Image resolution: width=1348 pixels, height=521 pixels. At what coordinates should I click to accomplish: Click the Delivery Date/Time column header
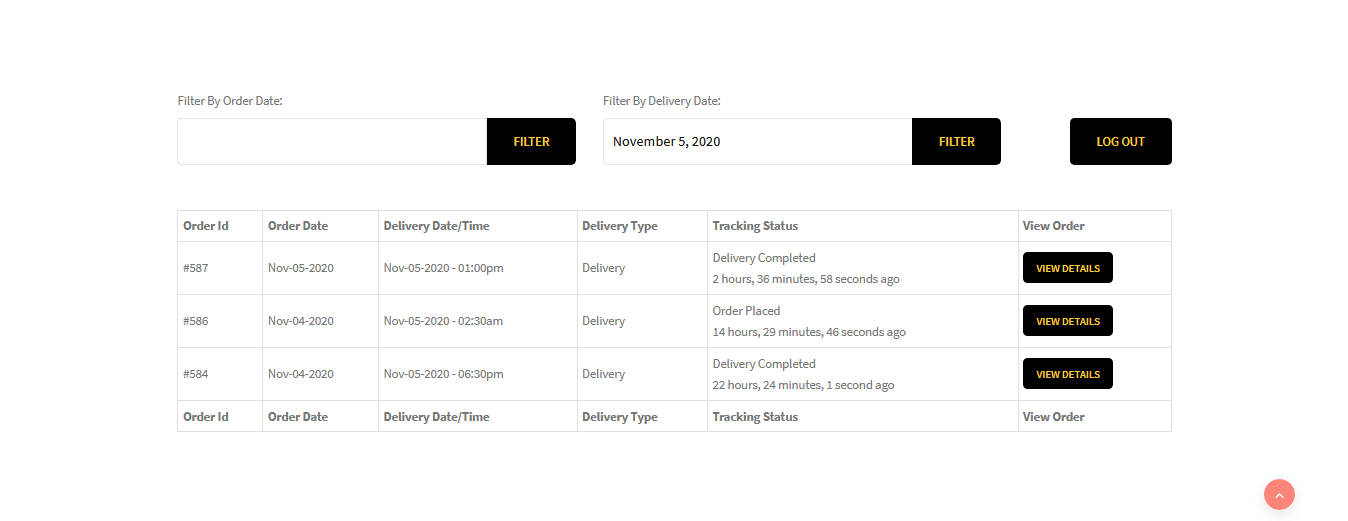(x=437, y=226)
